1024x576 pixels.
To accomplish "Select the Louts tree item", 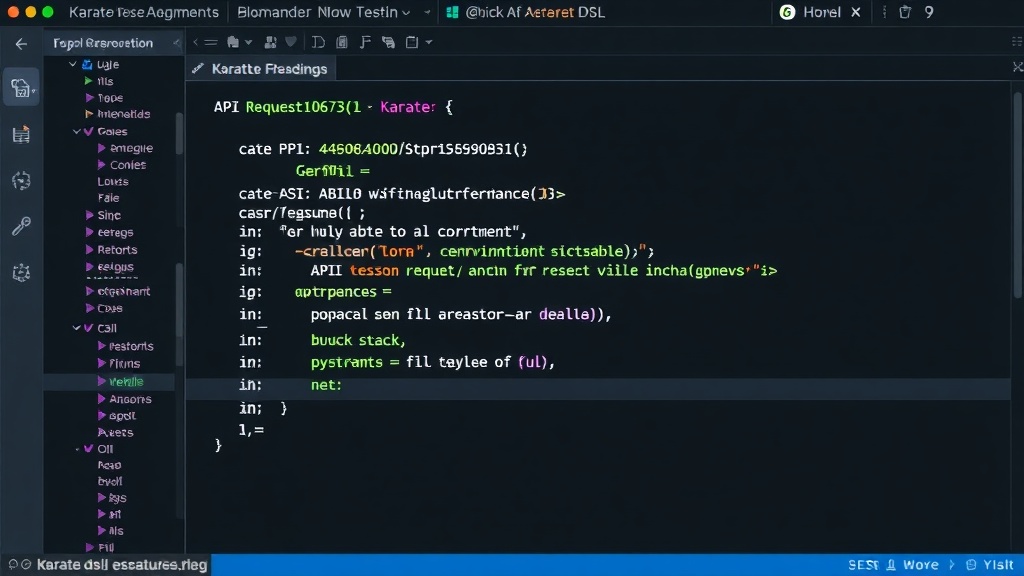I will tap(112, 182).
